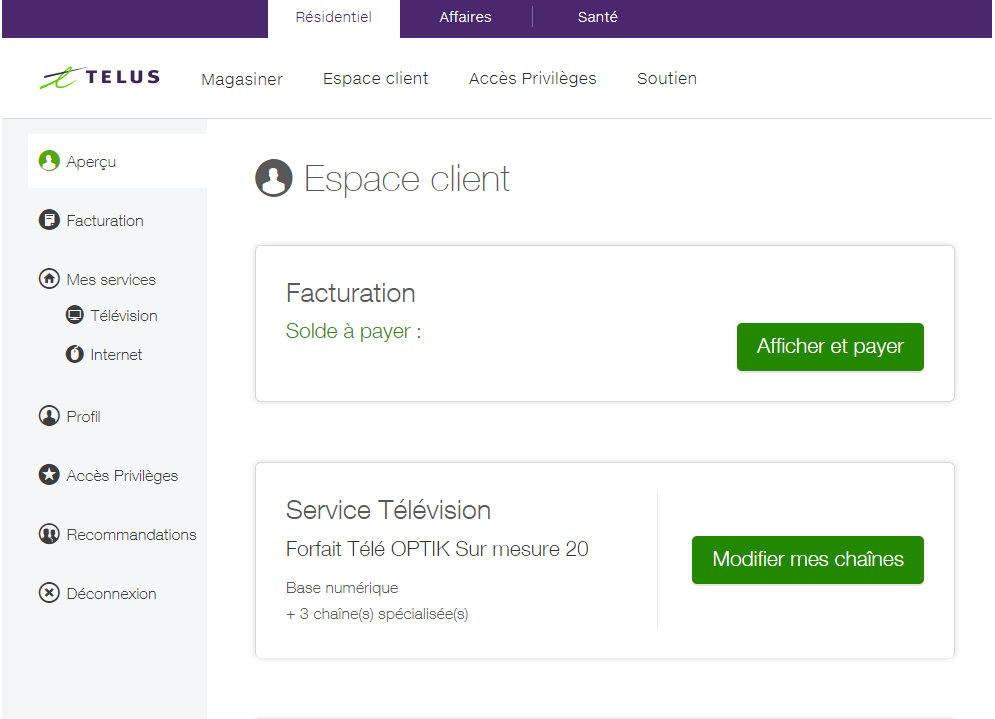
Task: Click the Espace client heading avatar icon
Action: [x=273, y=178]
